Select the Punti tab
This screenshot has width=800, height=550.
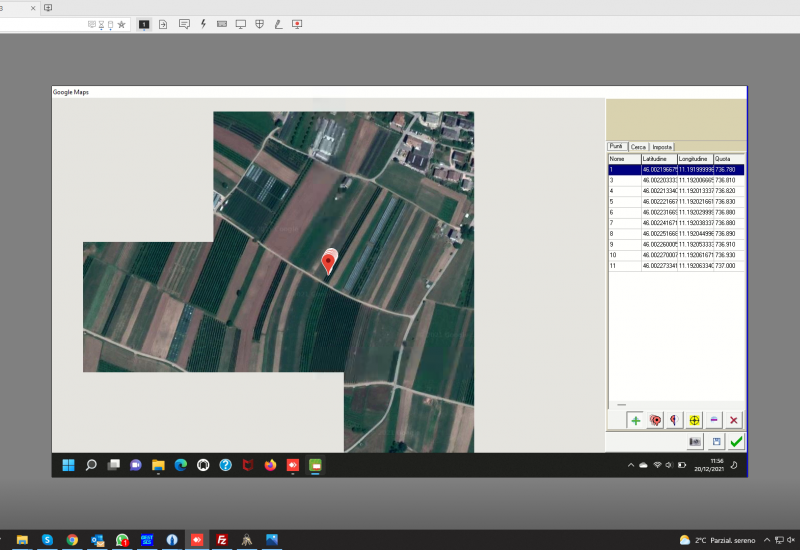[617, 147]
